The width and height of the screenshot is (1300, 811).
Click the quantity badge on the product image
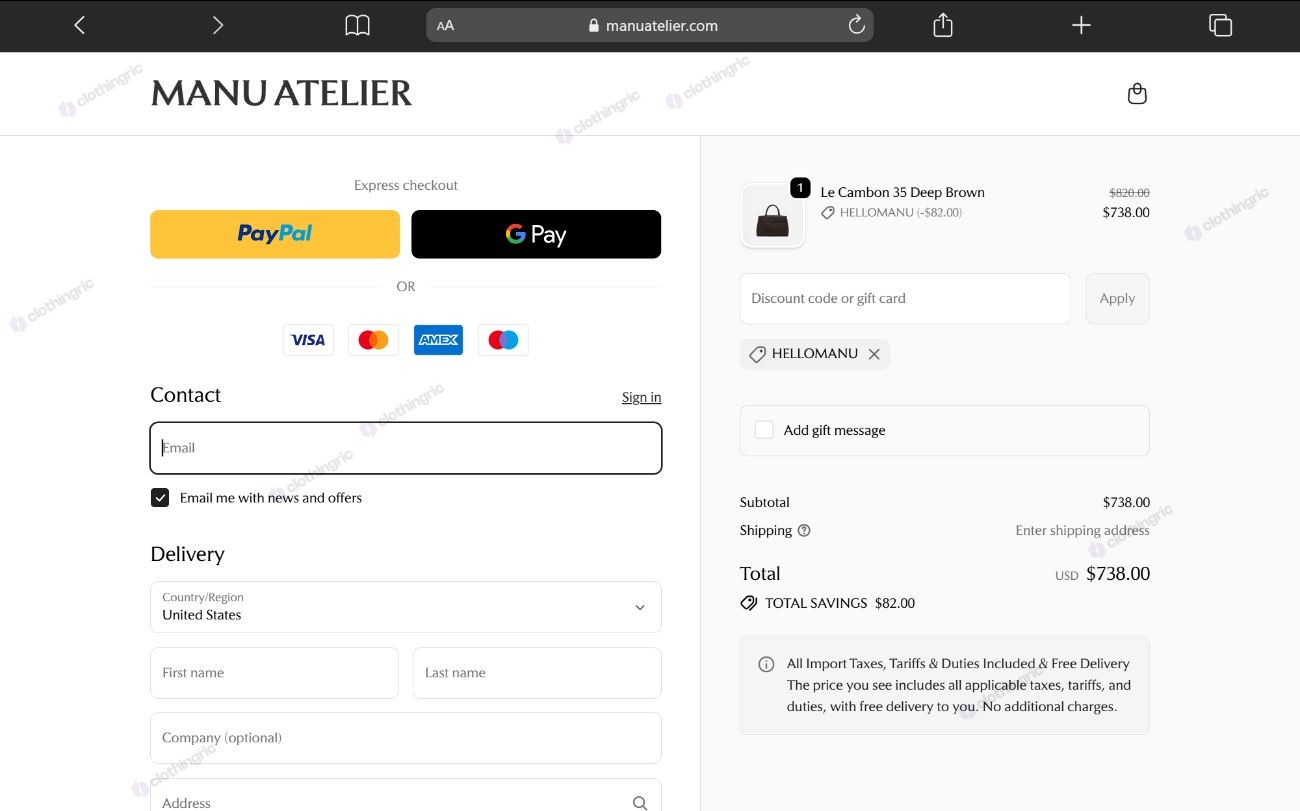(800, 187)
